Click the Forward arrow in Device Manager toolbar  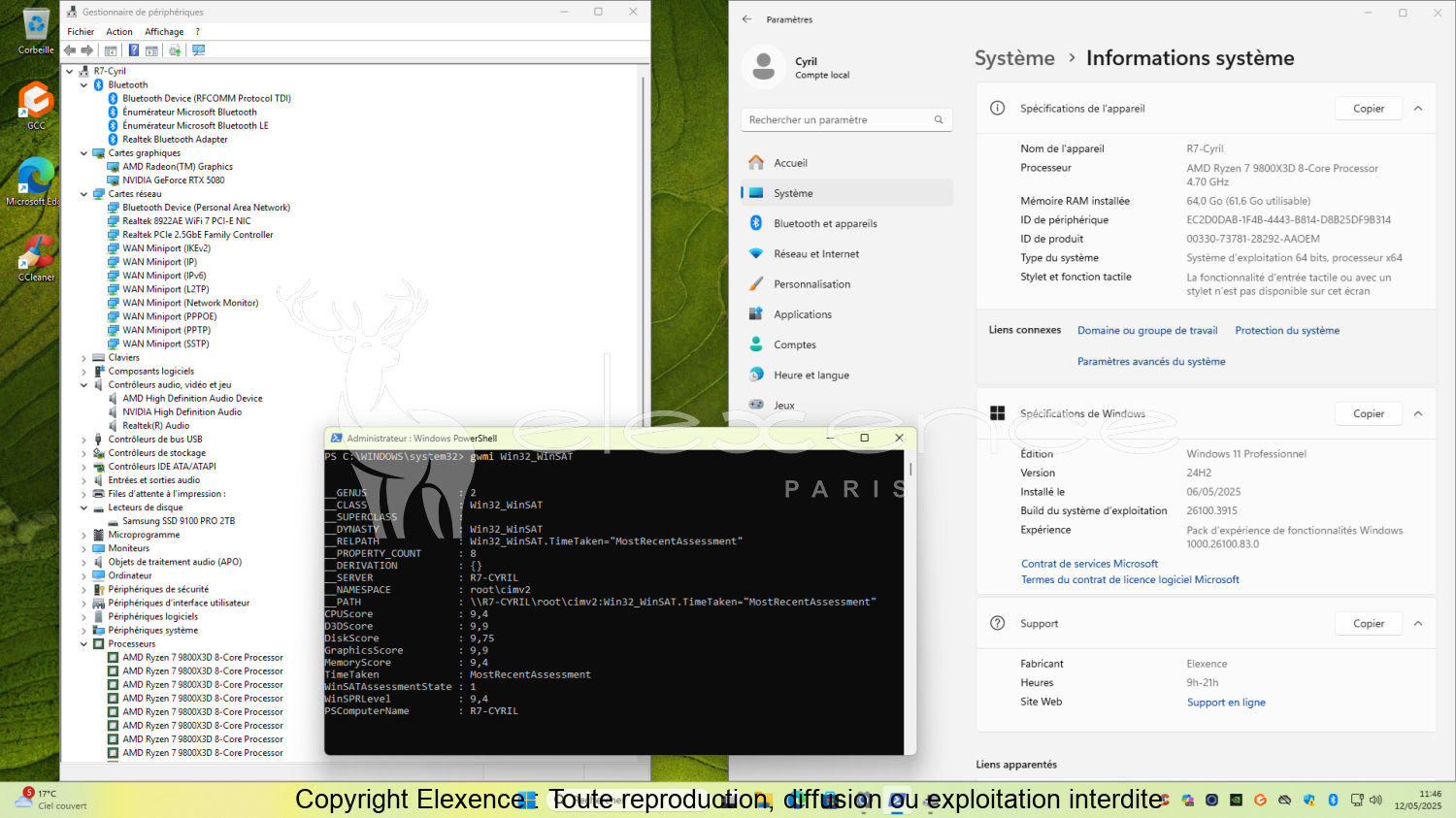[86, 50]
